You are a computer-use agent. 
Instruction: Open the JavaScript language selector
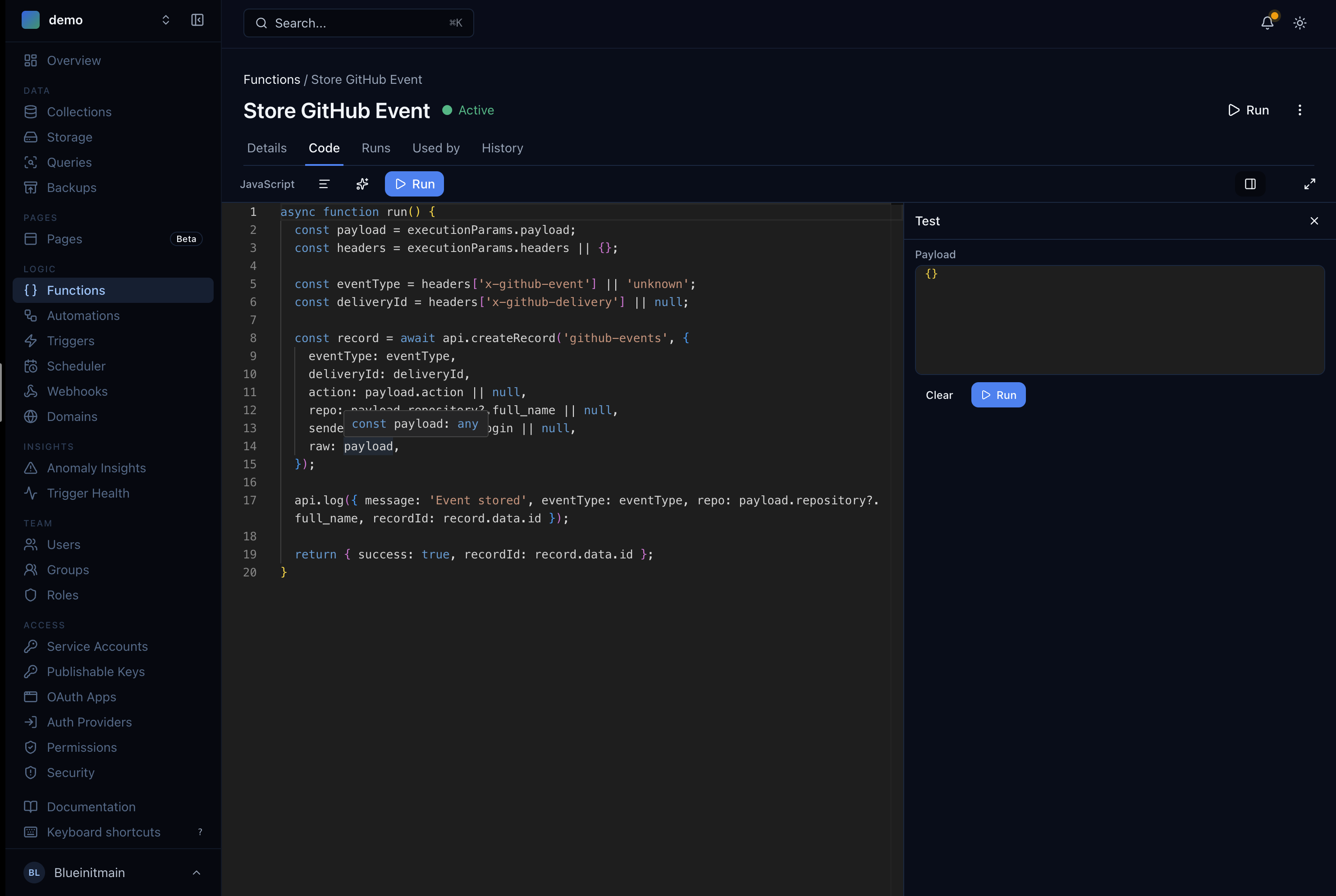click(x=267, y=184)
